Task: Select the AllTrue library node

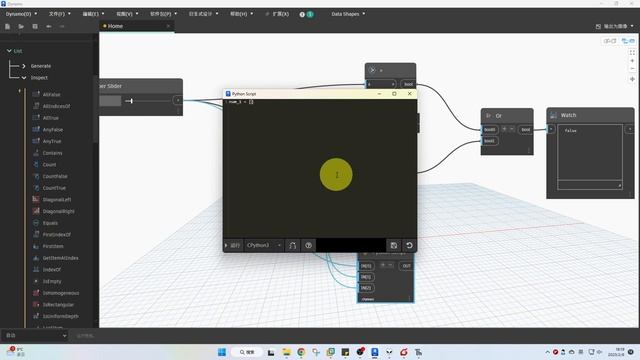Action: (x=51, y=118)
